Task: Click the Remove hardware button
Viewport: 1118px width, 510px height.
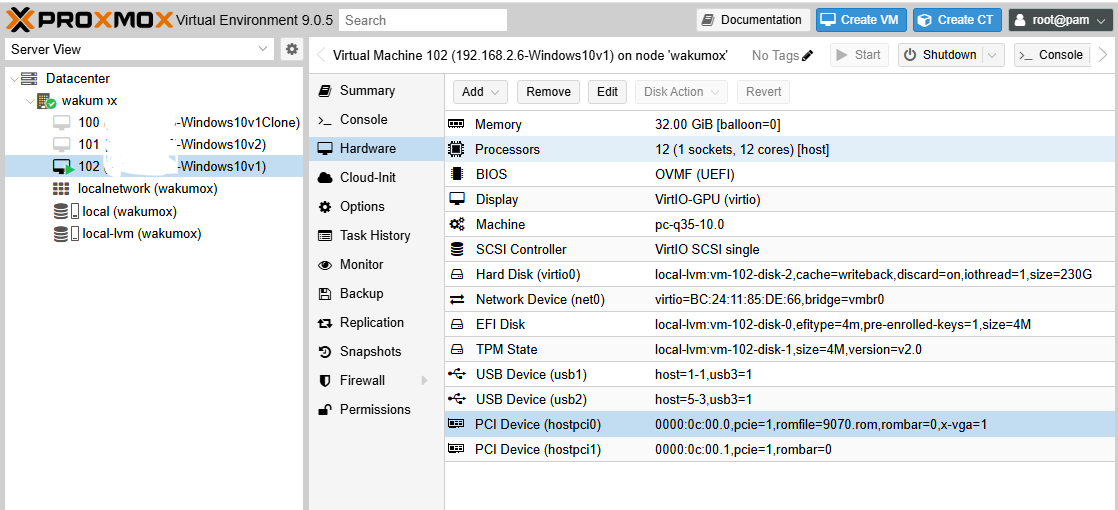Action: (548, 91)
